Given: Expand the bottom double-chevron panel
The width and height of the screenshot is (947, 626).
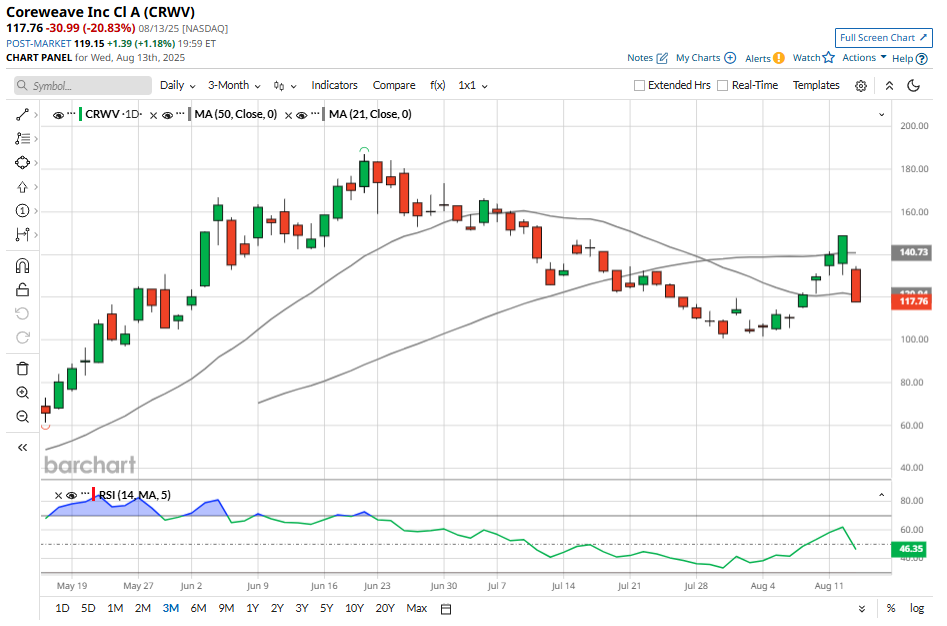Looking at the screenshot, I should coord(862,609).
